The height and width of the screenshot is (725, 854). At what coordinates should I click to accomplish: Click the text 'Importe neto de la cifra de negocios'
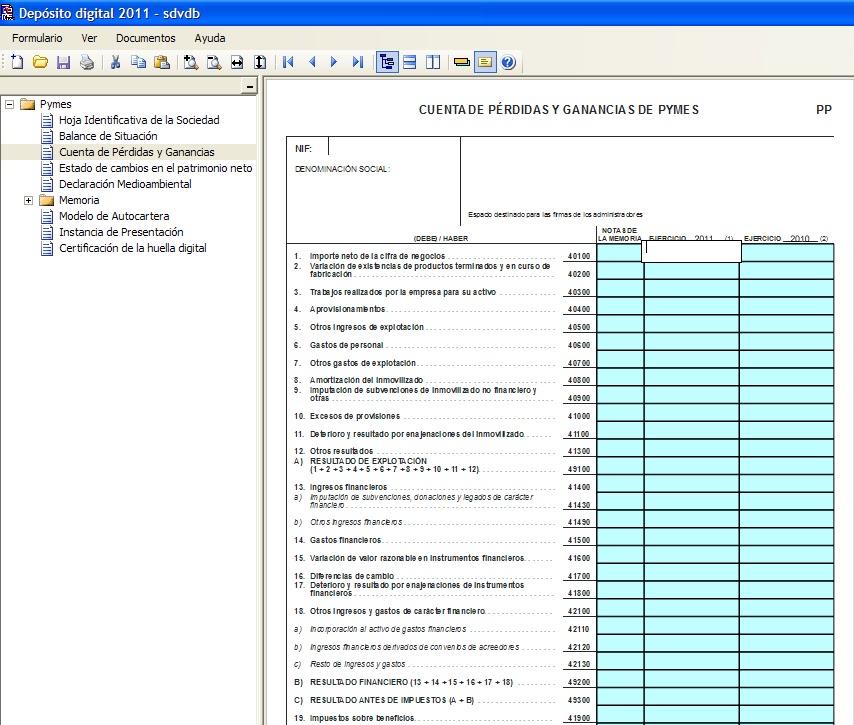click(377, 256)
